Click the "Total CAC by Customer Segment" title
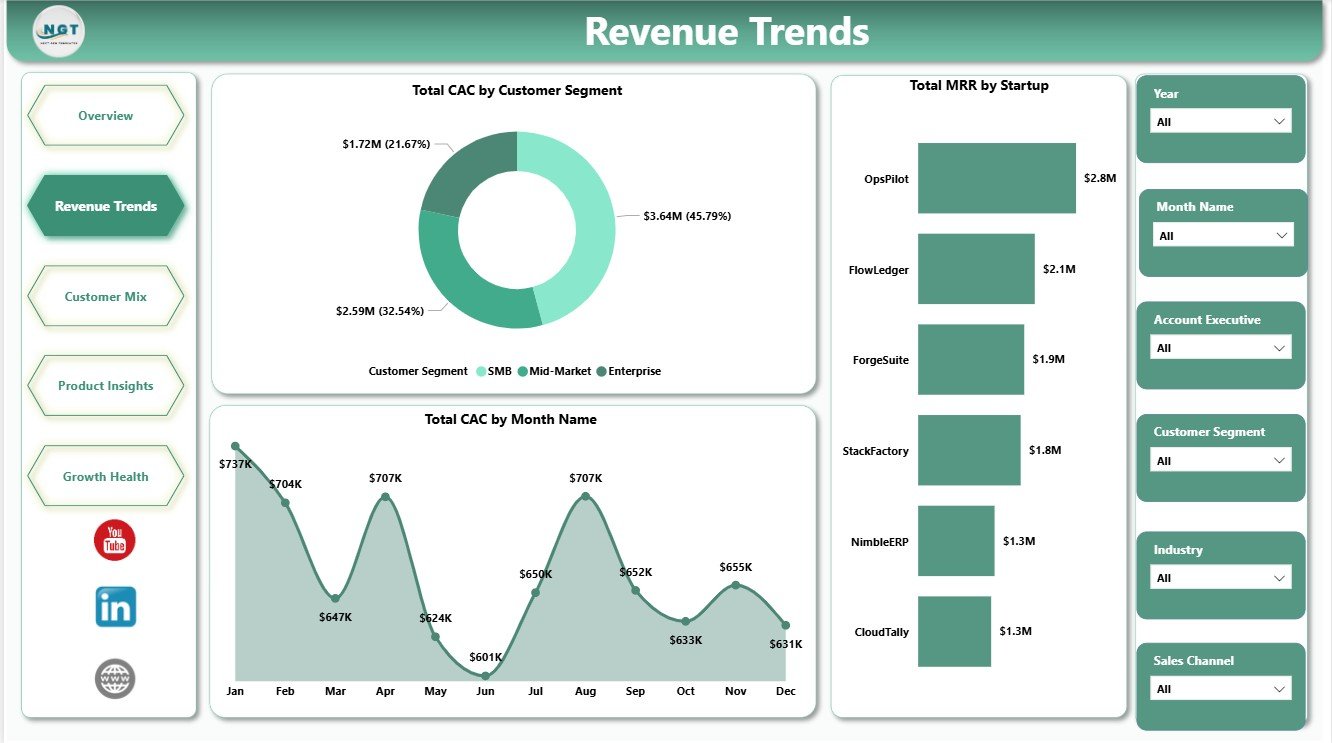 [517, 90]
